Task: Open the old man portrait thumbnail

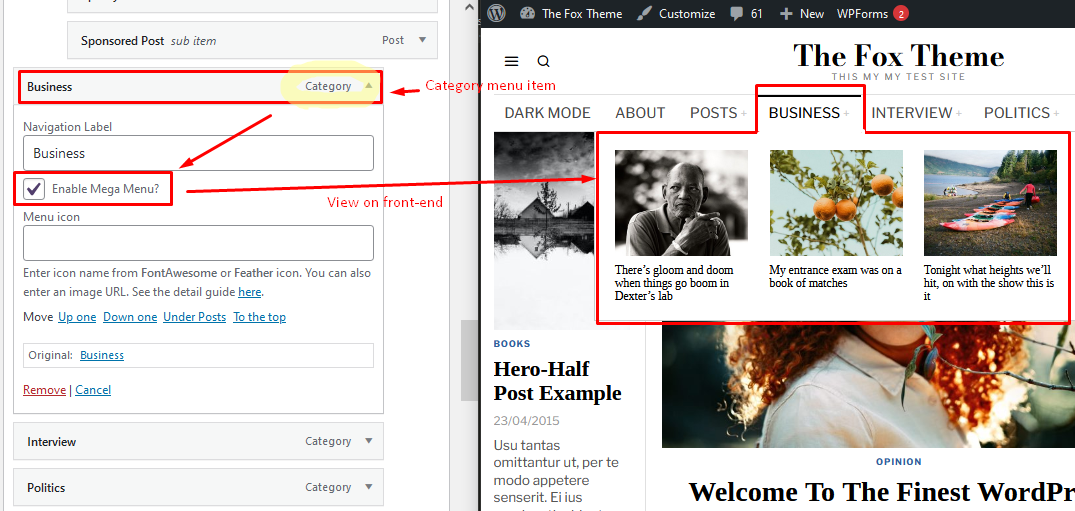Action: (x=681, y=203)
